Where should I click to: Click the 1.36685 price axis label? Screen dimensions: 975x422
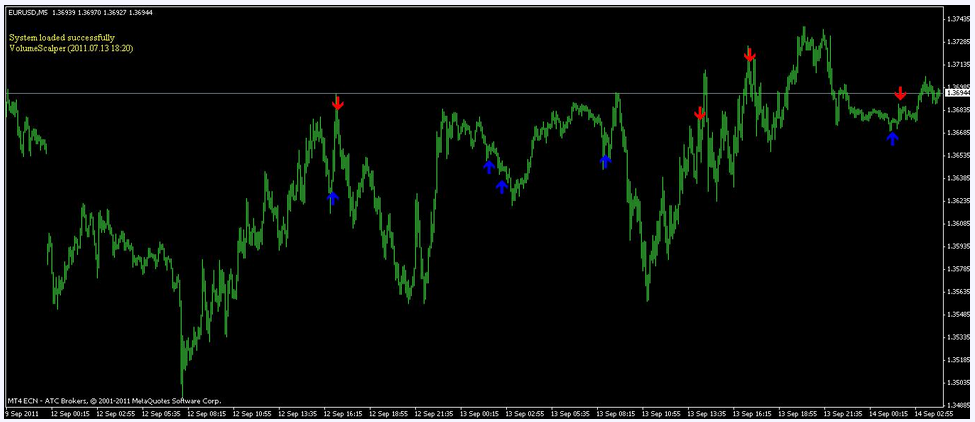[x=958, y=133]
